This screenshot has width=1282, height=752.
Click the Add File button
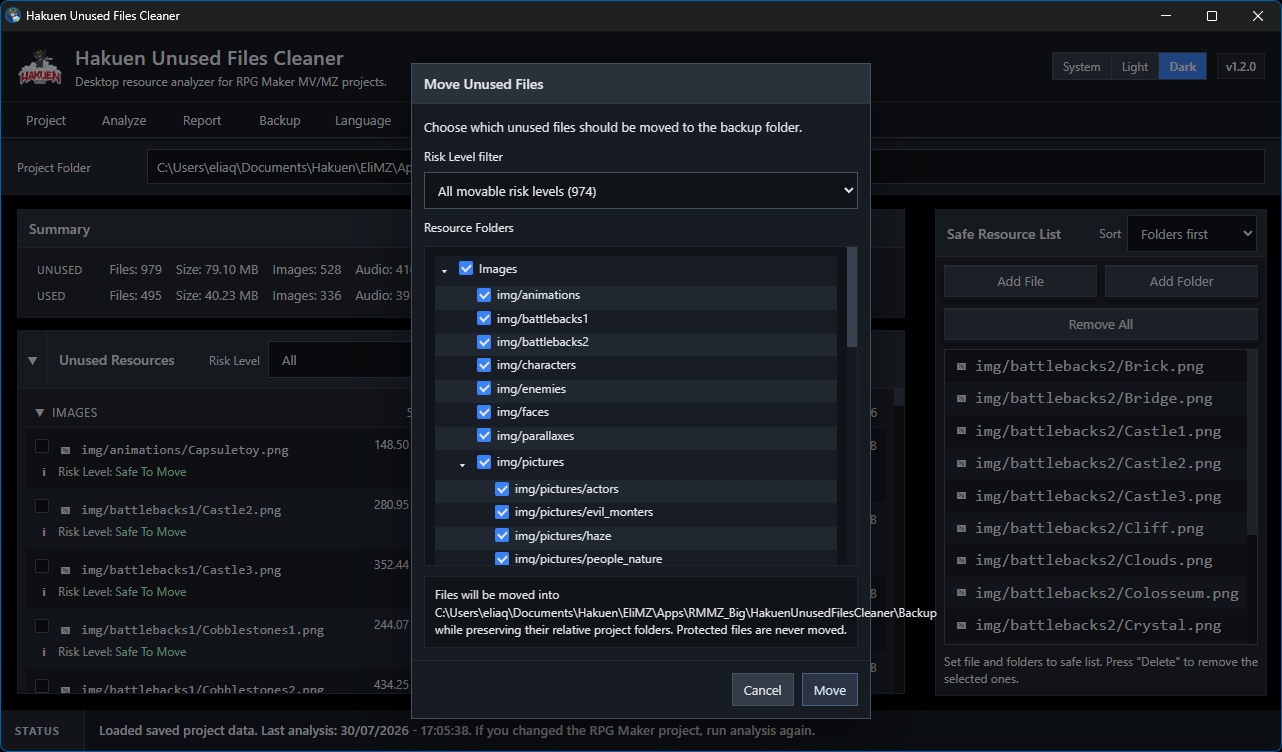(x=1020, y=281)
